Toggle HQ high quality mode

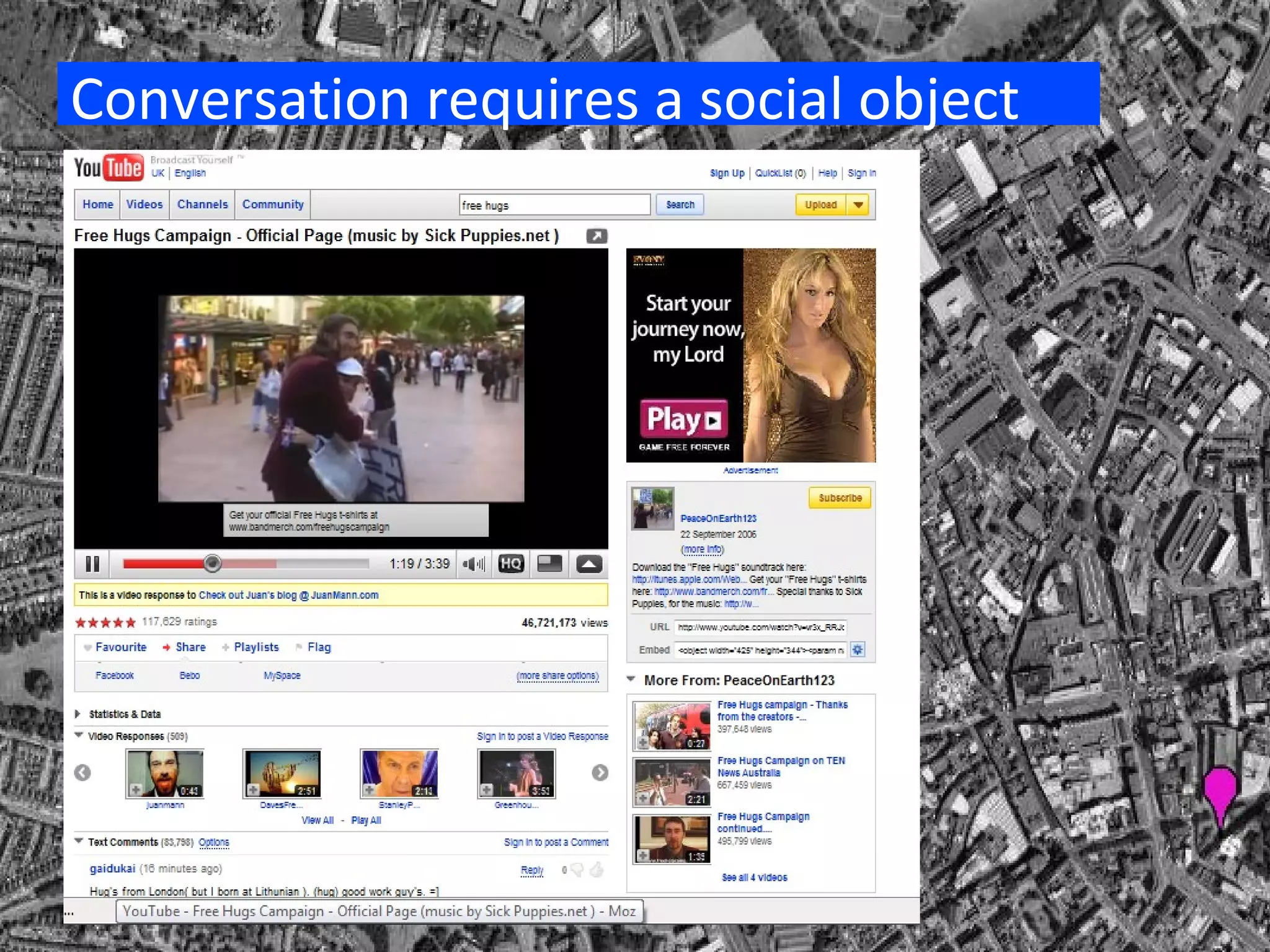511,563
